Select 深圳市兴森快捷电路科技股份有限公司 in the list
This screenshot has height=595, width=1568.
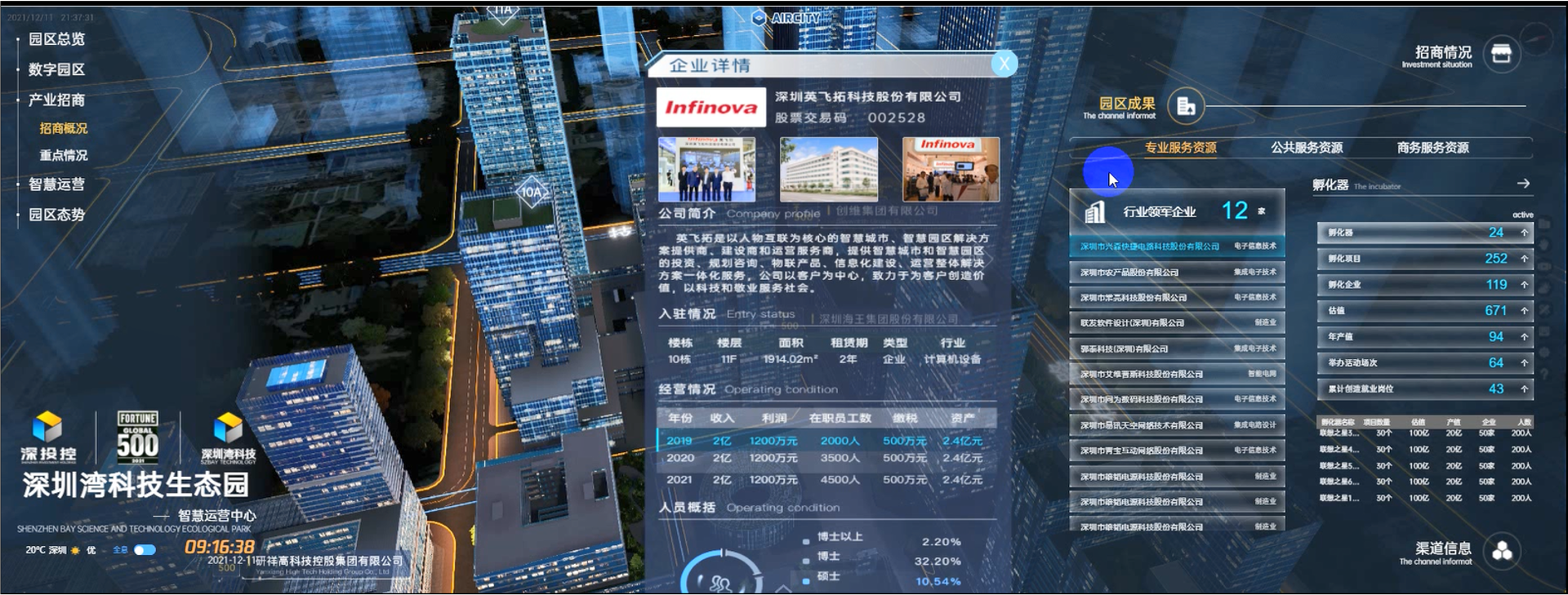point(1177,246)
